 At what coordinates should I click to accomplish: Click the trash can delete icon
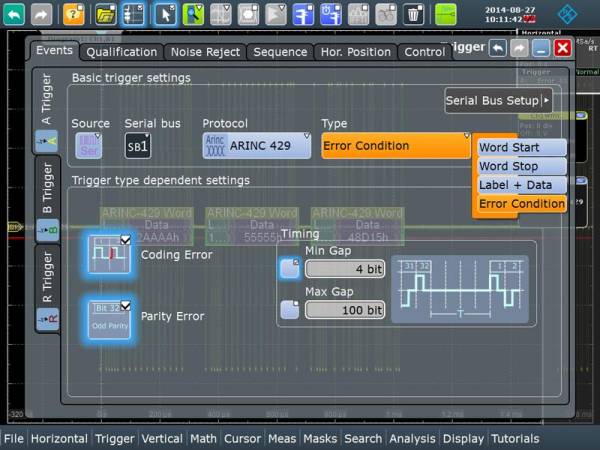click(x=414, y=14)
